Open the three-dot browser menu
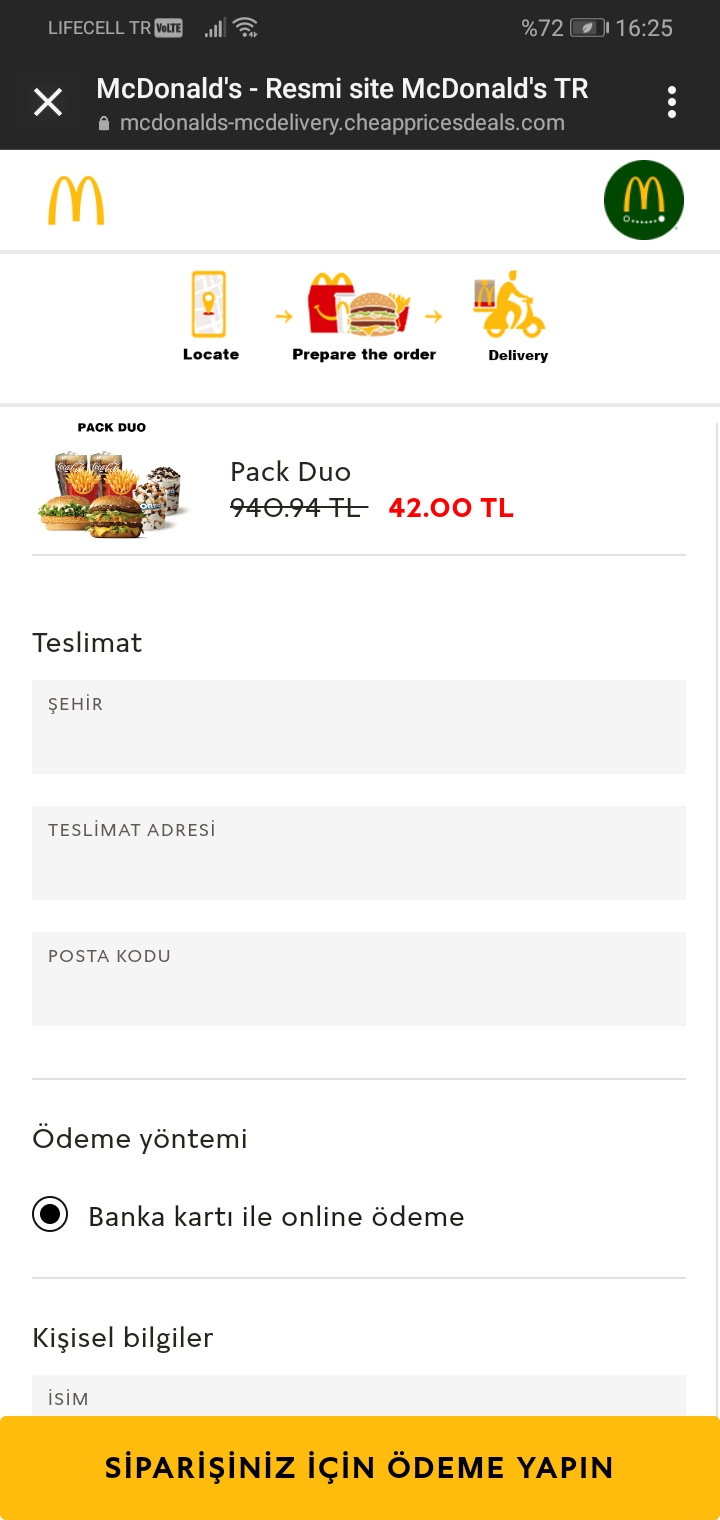The image size is (720, 1520). [x=672, y=102]
